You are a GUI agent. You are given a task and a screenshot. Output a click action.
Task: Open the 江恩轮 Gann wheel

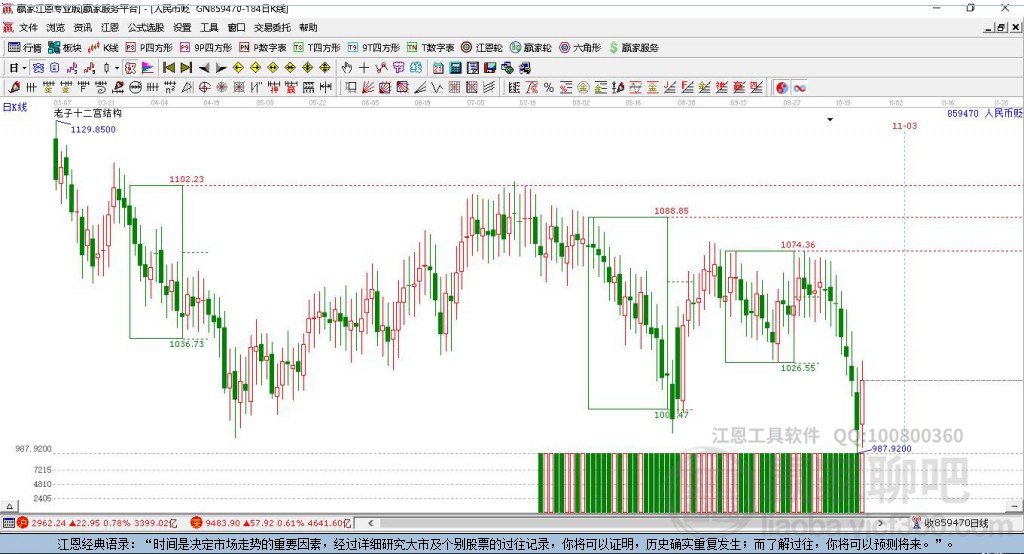pyautogui.click(x=482, y=48)
